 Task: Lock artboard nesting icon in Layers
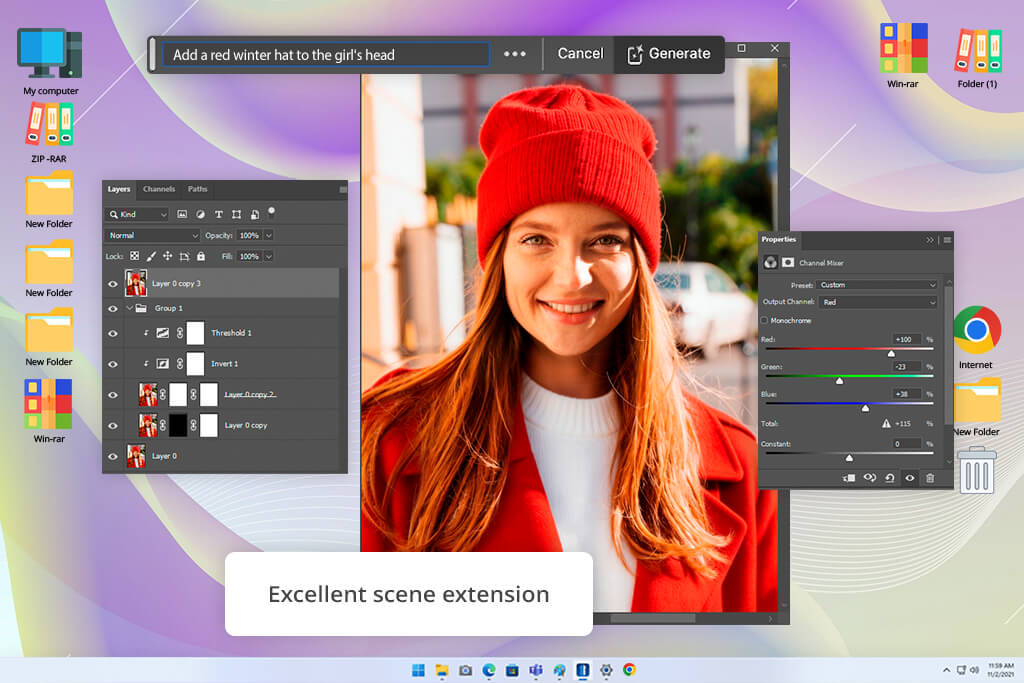point(184,257)
